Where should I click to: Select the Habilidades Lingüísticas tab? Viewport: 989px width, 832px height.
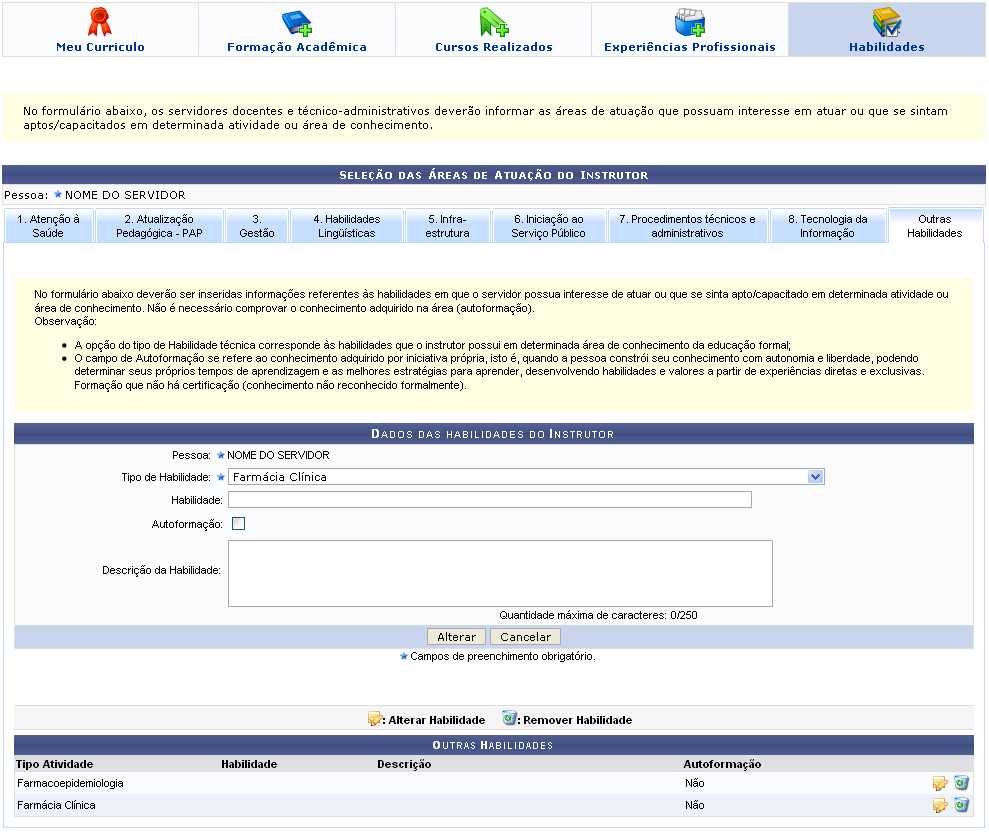click(346, 226)
